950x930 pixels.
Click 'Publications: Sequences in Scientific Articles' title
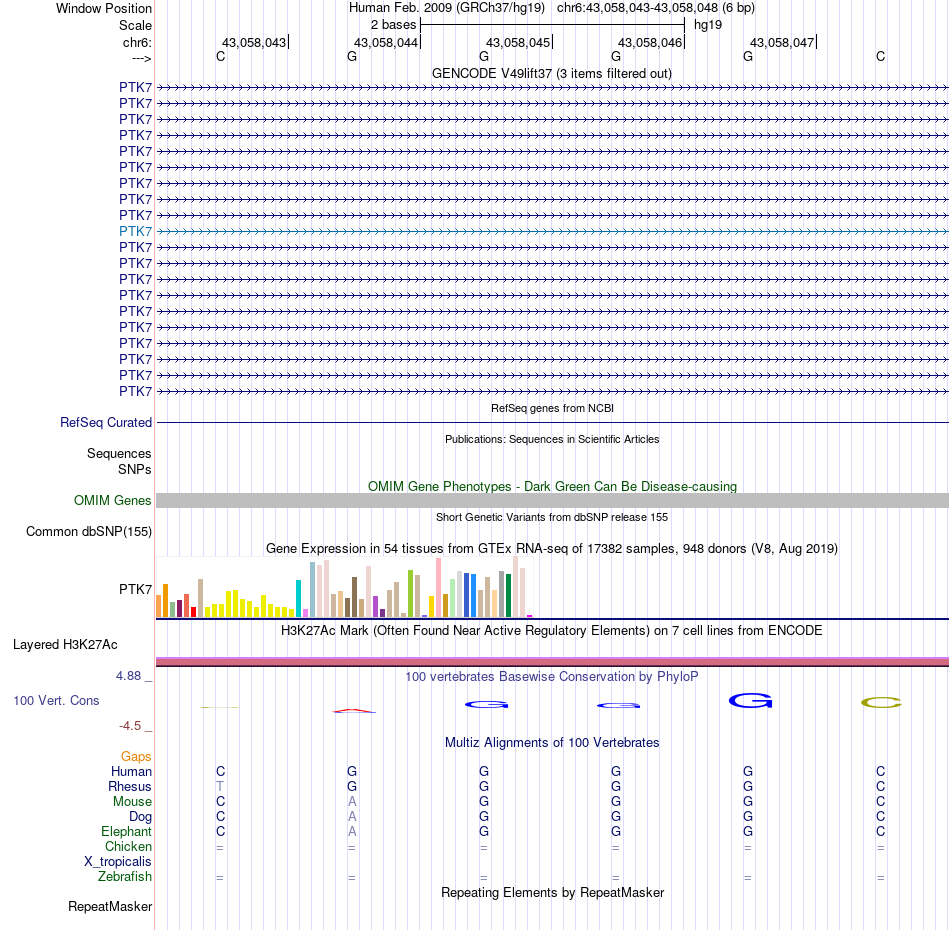pos(552,439)
